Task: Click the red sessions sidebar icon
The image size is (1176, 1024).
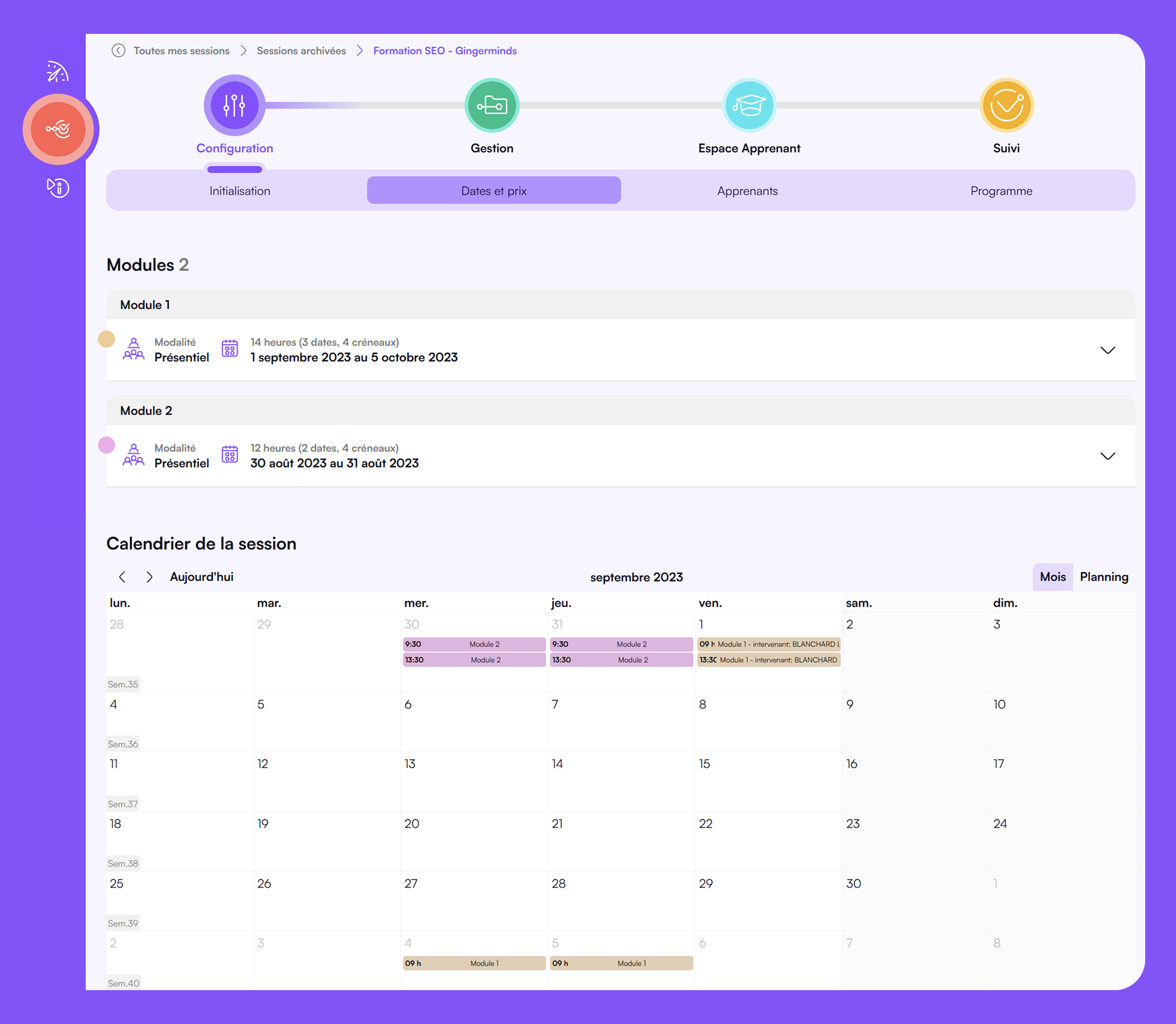Action: pyautogui.click(x=58, y=129)
